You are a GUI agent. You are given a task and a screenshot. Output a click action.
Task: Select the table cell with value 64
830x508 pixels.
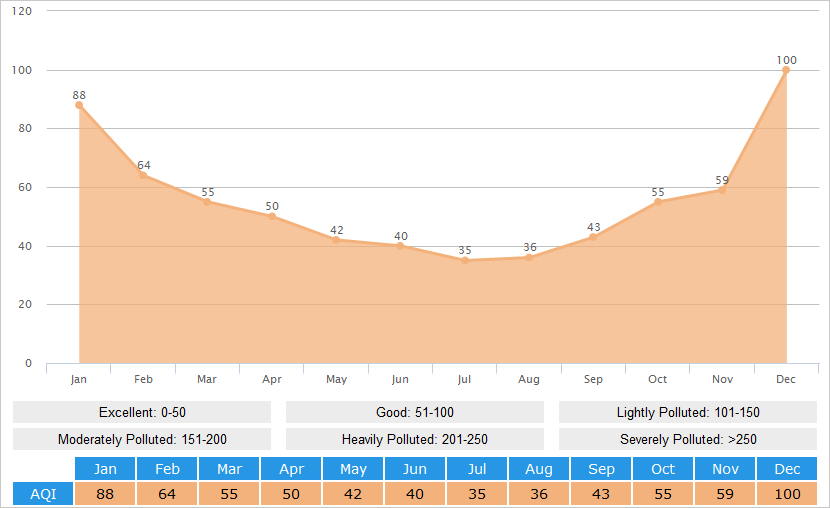167,494
